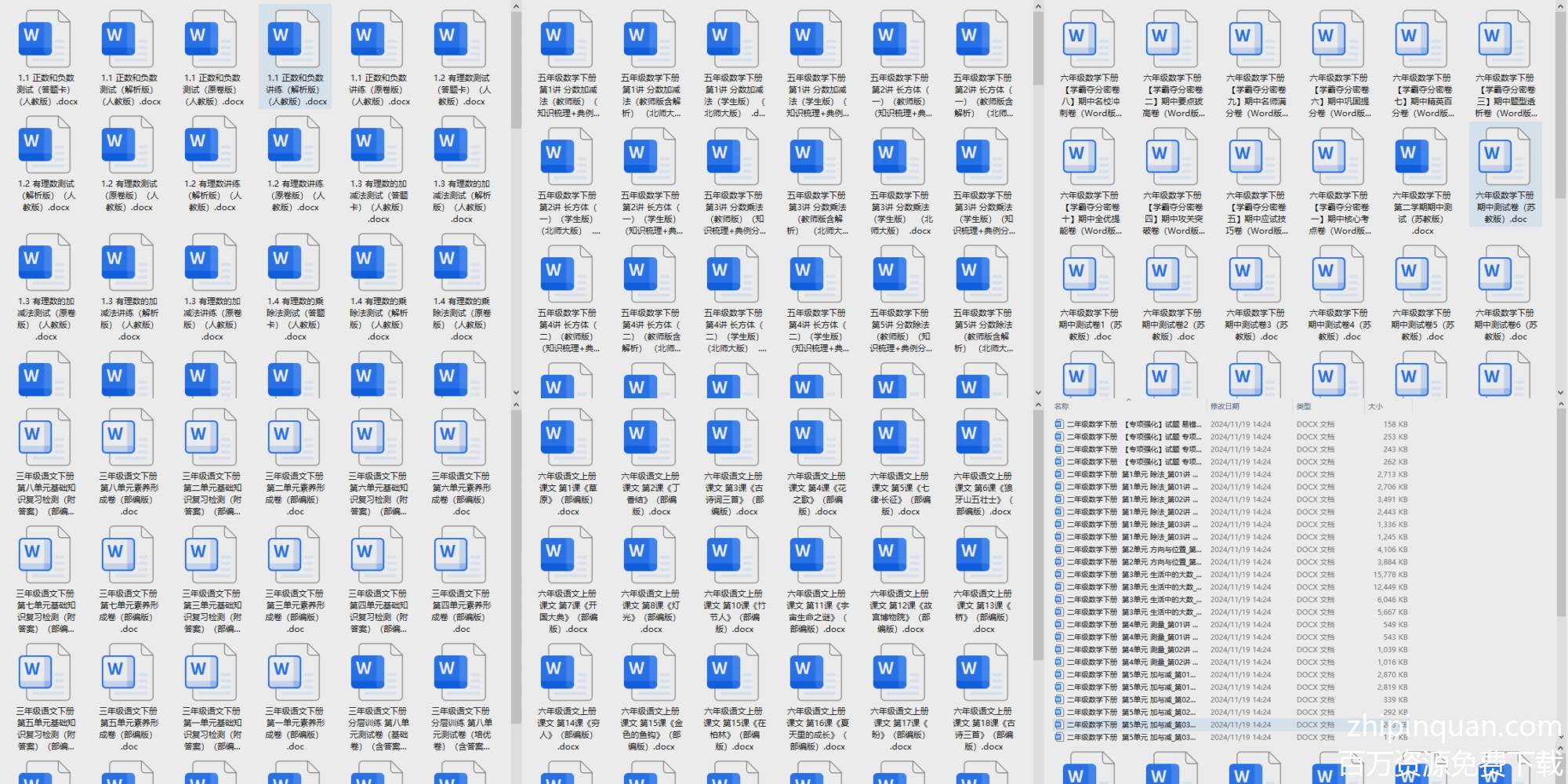Click scroll-up arrow of top-middle file pane
1568x784 pixels.
[1038, 7]
